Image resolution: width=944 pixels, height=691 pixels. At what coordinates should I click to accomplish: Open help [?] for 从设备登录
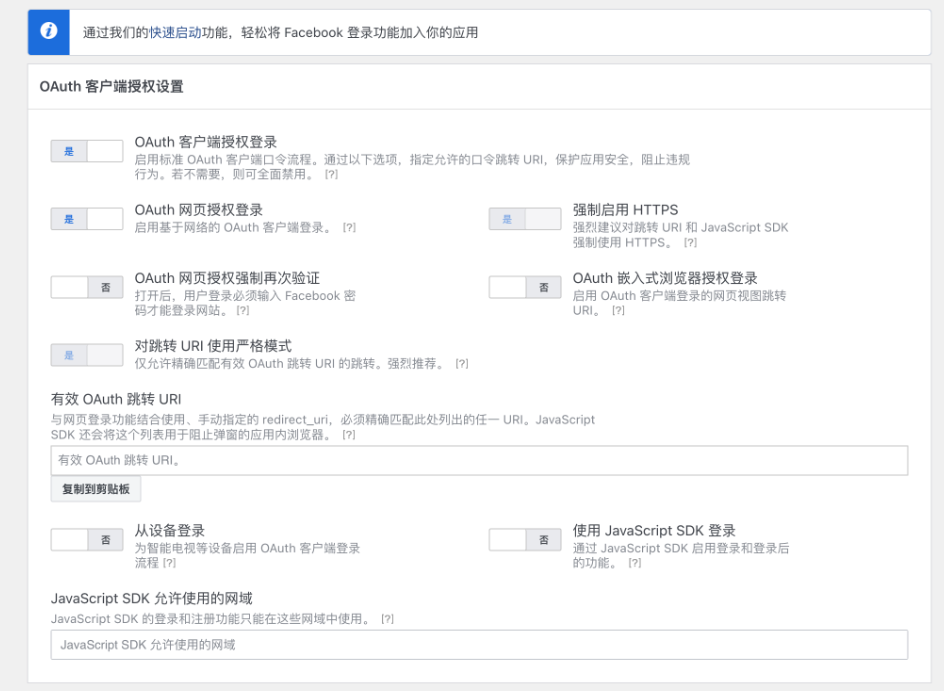pos(170,563)
